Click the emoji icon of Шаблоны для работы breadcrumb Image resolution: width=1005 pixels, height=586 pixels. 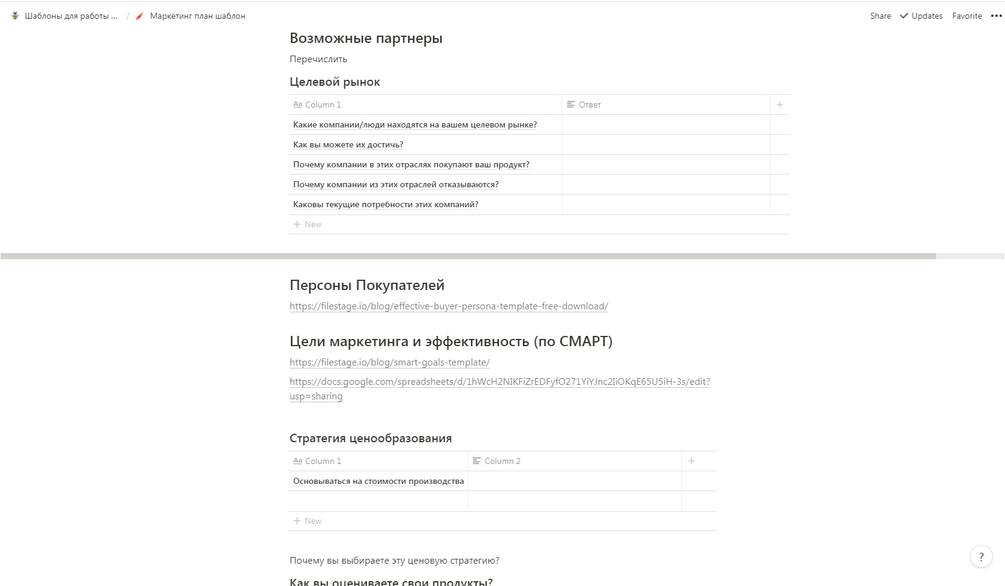[x=15, y=16]
